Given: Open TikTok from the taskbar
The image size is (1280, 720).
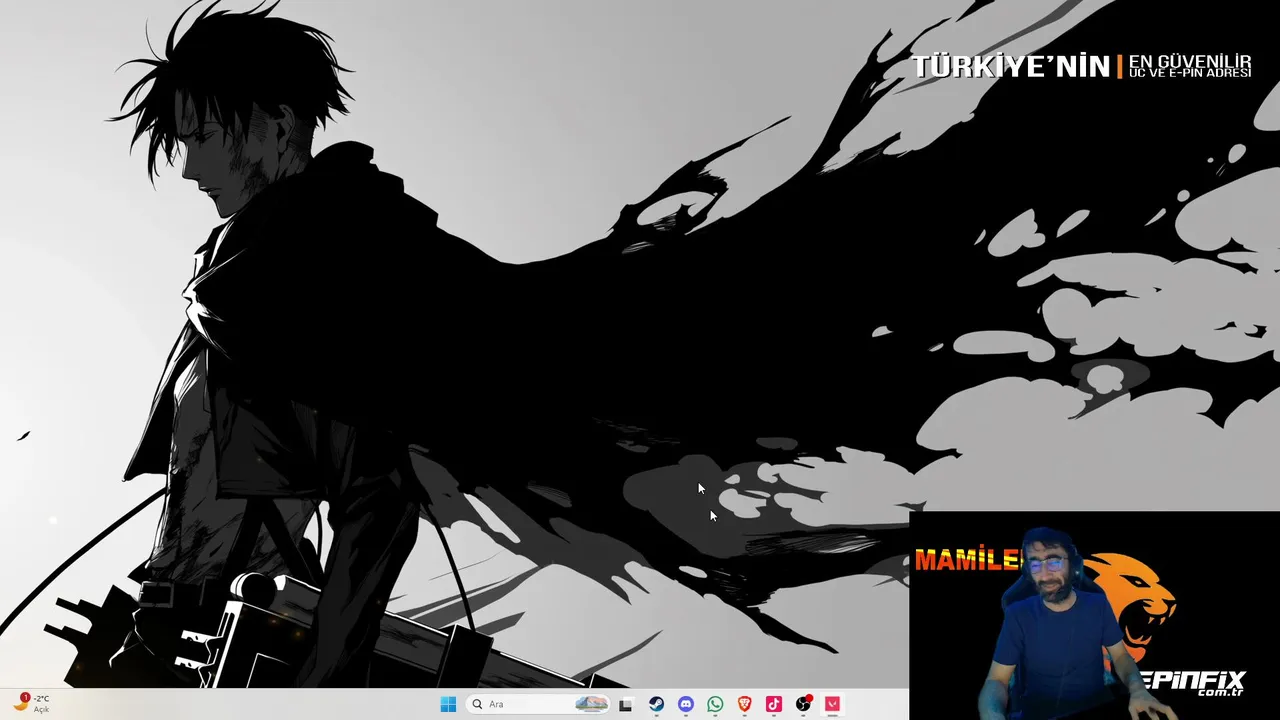Looking at the screenshot, I should (773, 704).
